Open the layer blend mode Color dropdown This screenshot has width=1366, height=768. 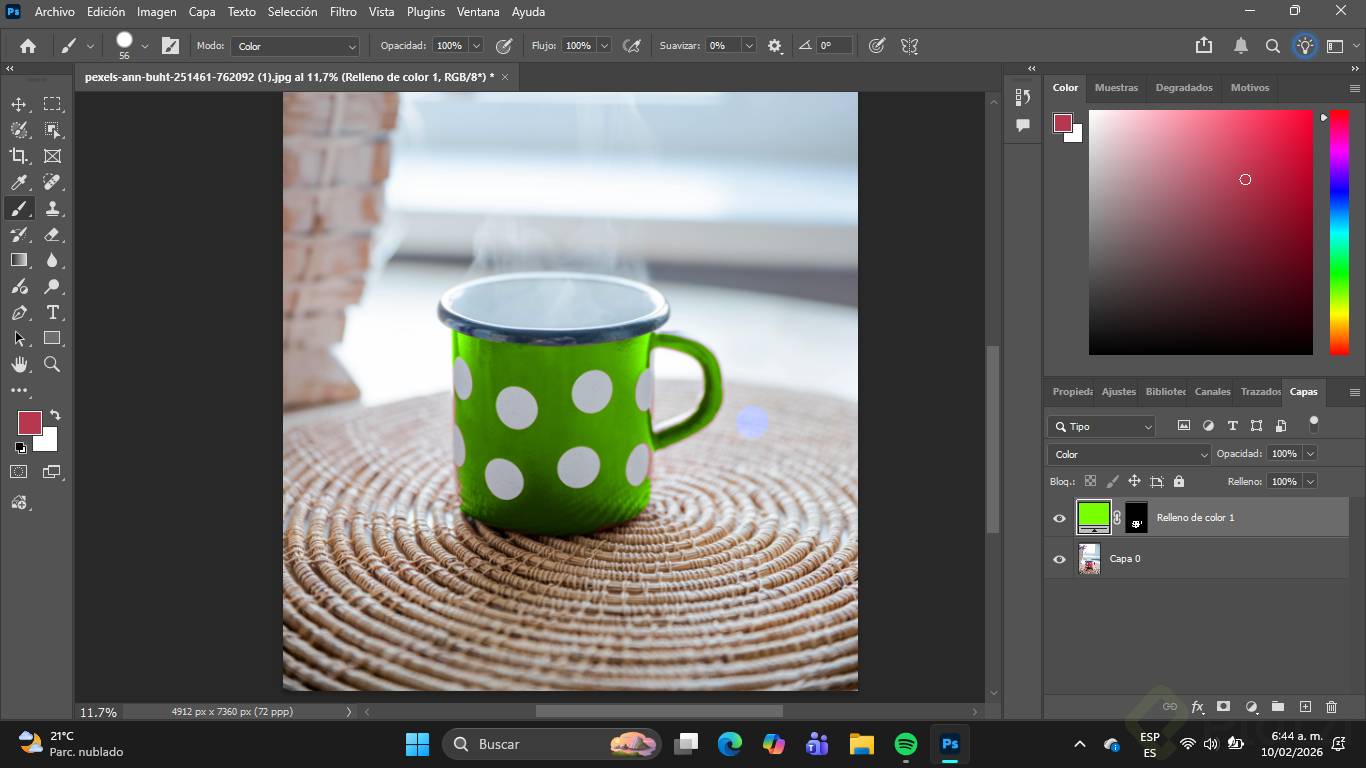pyautogui.click(x=1129, y=454)
